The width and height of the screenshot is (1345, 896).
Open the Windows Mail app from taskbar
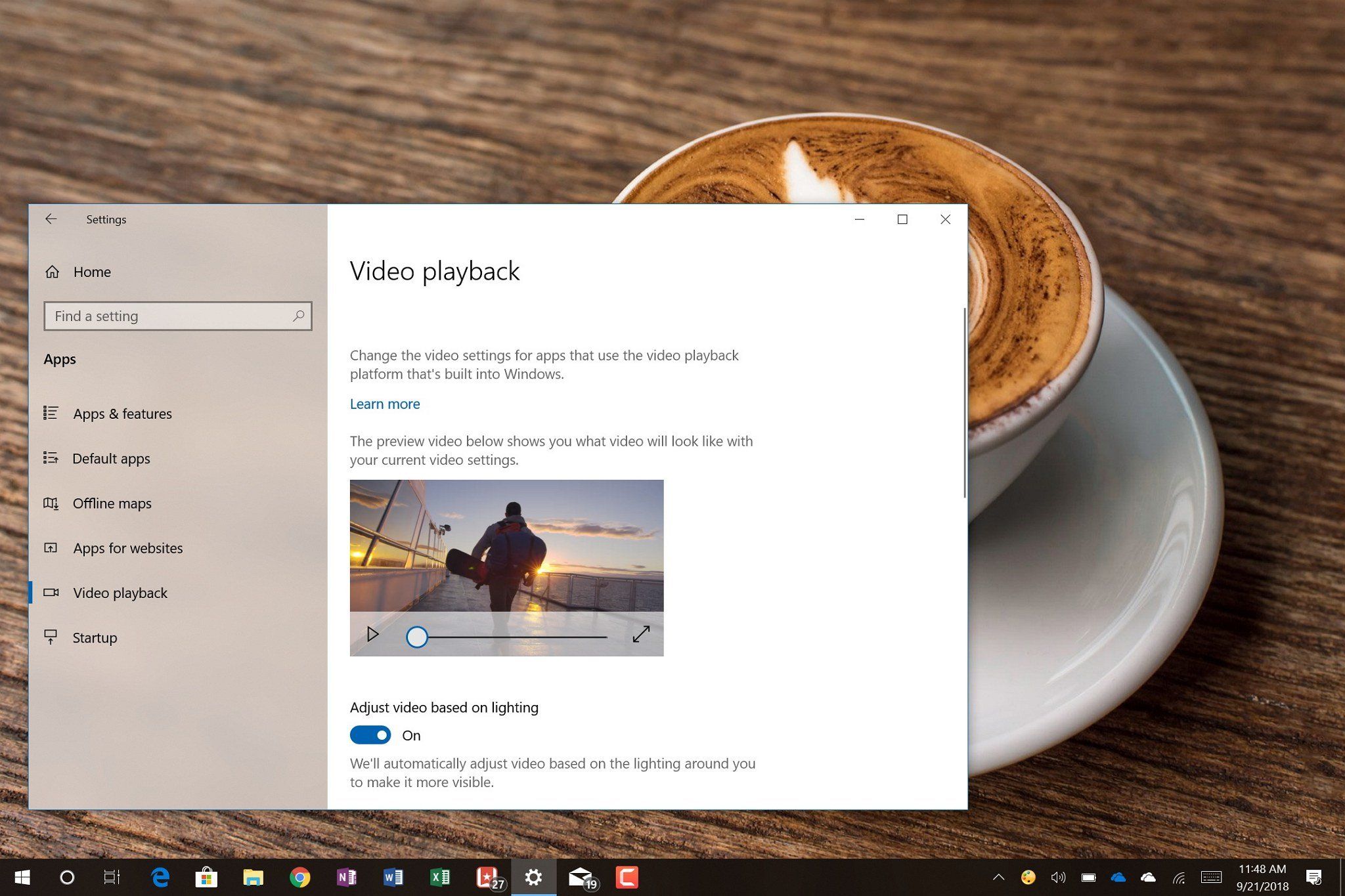pos(580,877)
